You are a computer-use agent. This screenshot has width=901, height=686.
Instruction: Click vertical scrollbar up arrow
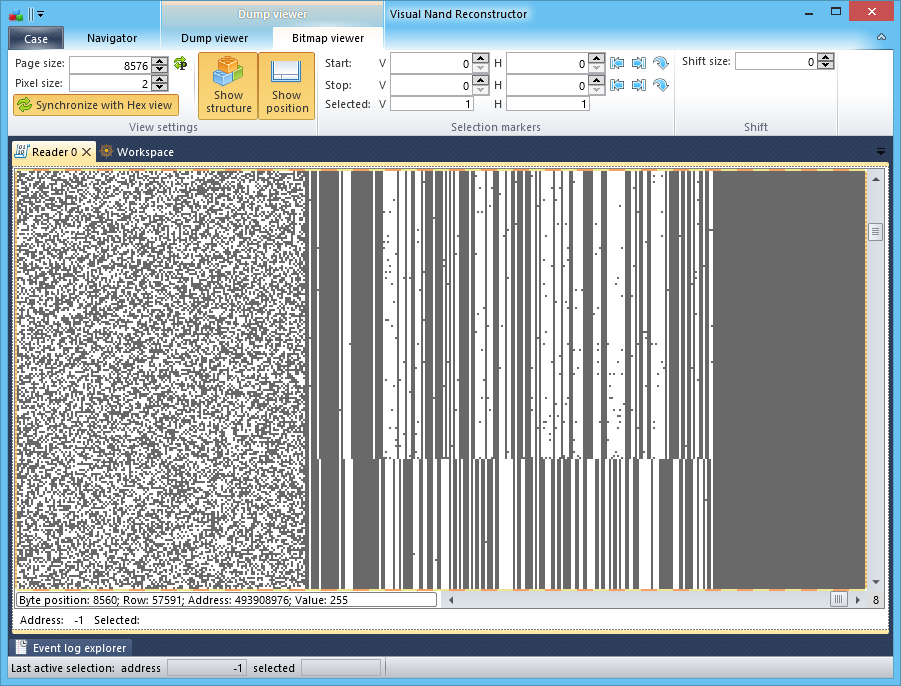coord(876,179)
